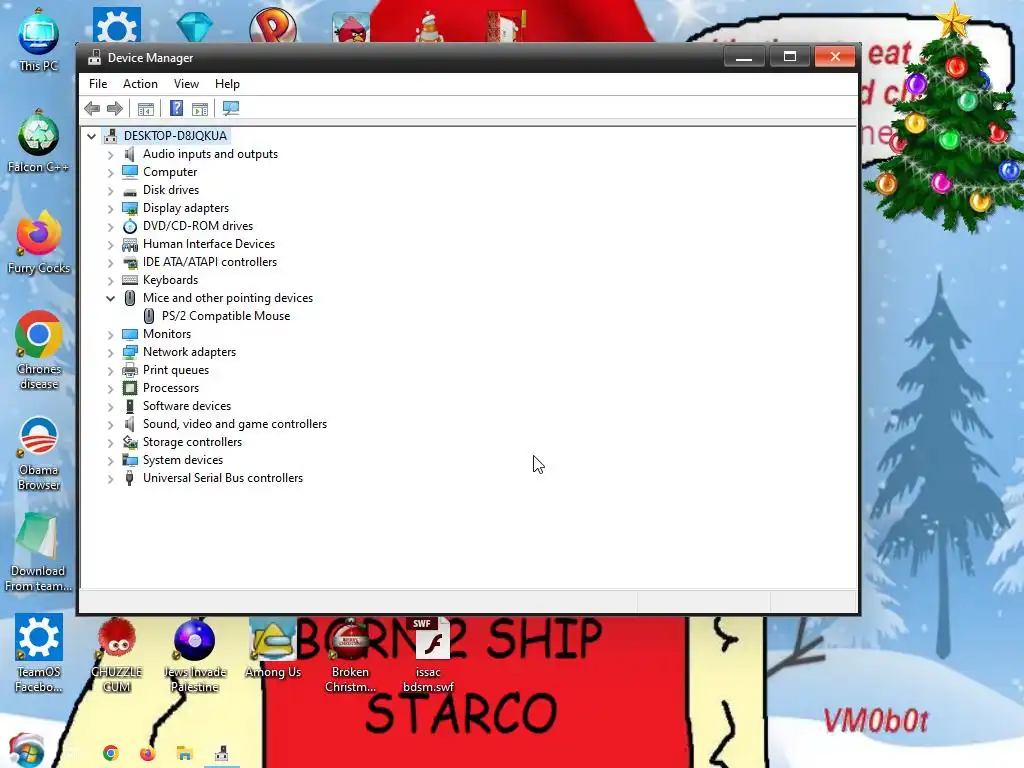Select the Disk drives icon
Viewport: 1024px width, 768px height.
click(x=130, y=191)
